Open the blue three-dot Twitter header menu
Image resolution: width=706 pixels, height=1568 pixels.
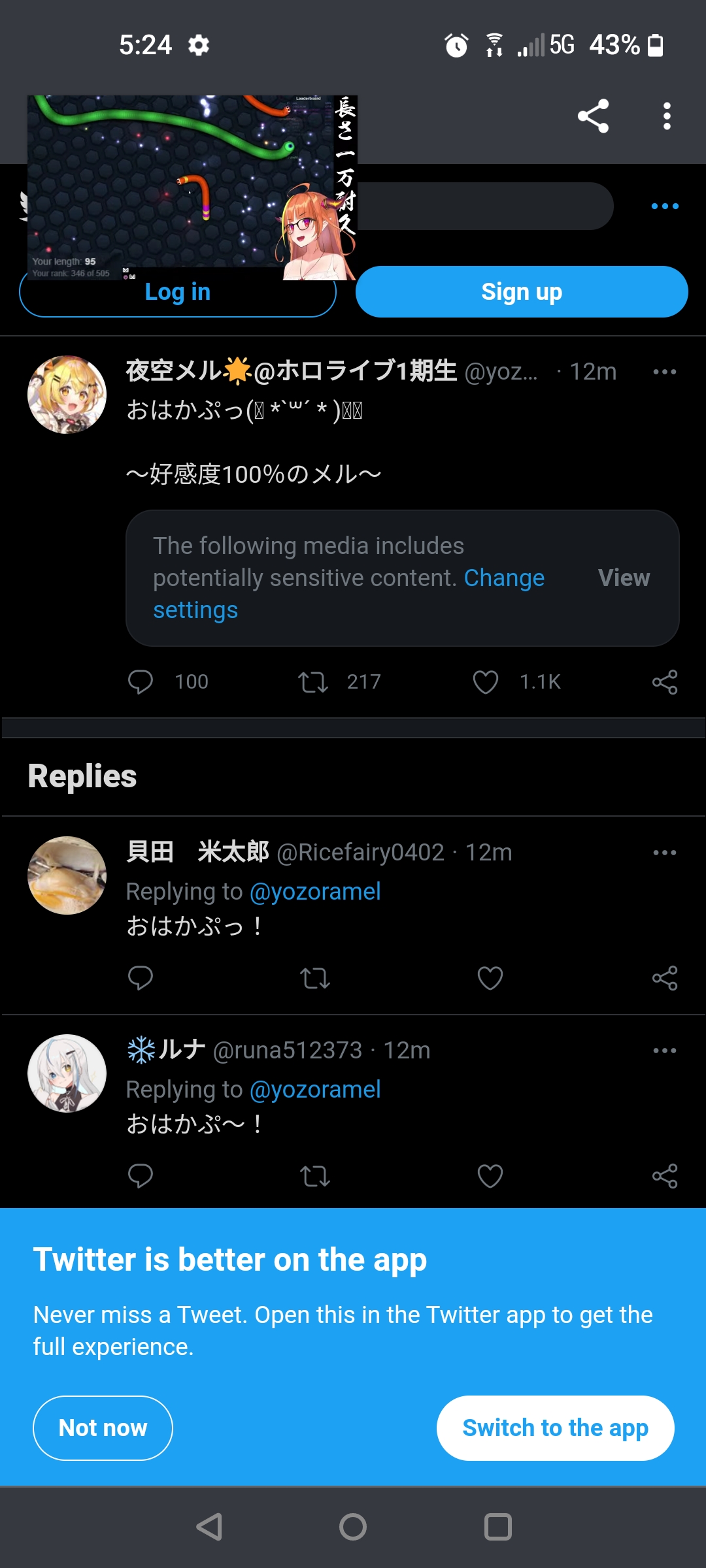[665, 206]
